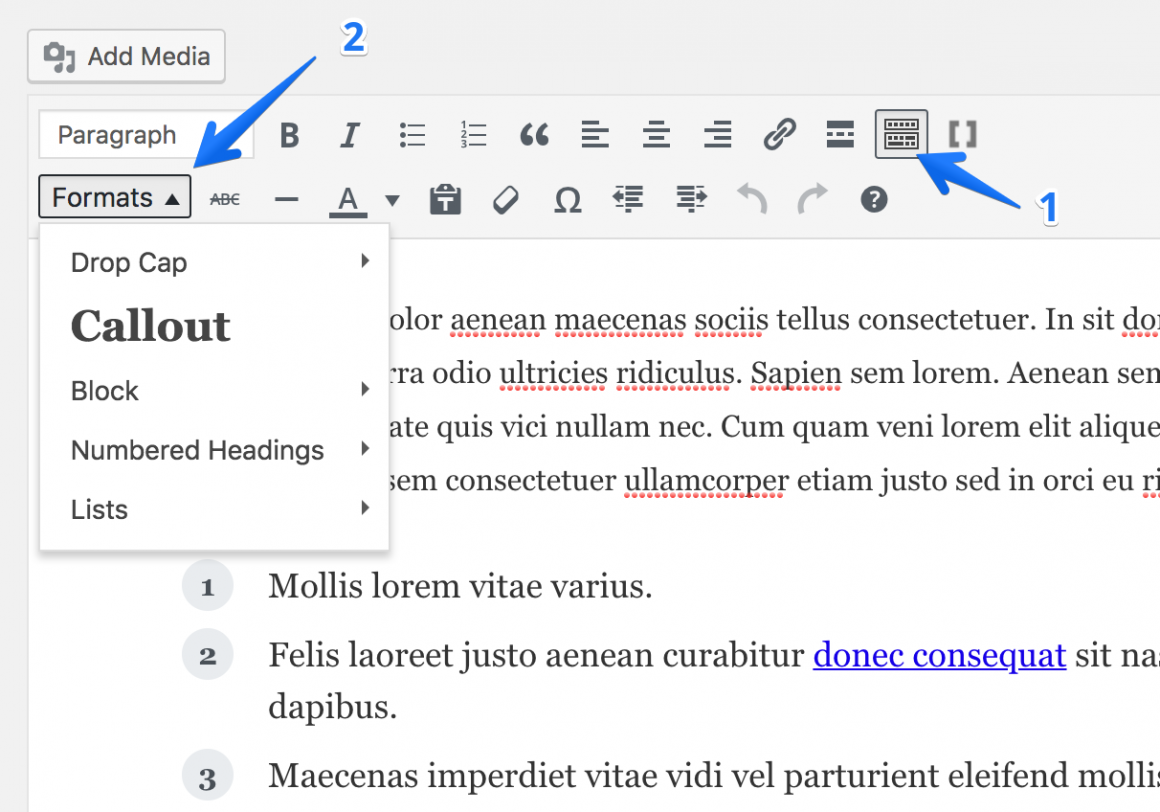
Task: Choose Drop Cap in the Formats menu
Action: (129, 262)
